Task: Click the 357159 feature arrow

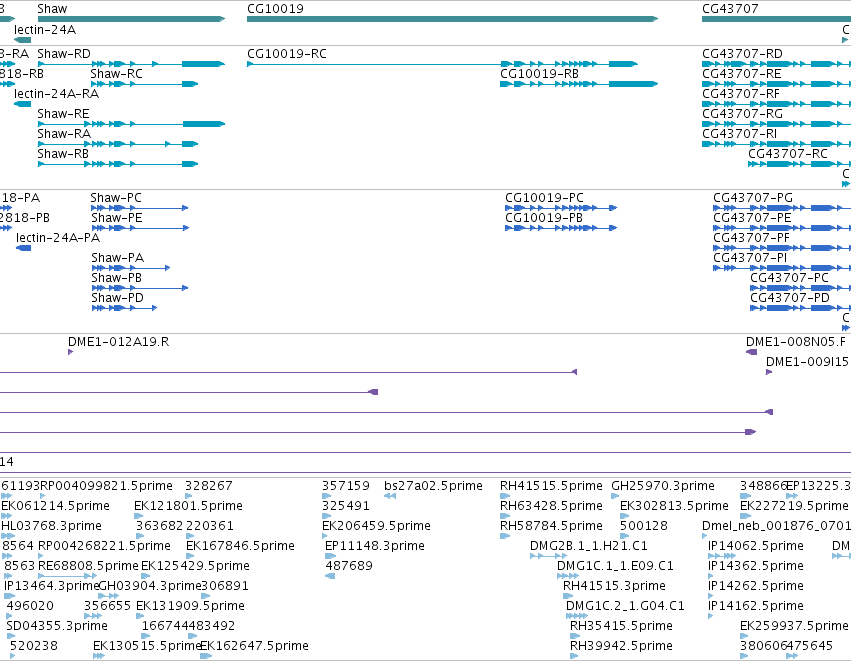Action: point(326,495)
